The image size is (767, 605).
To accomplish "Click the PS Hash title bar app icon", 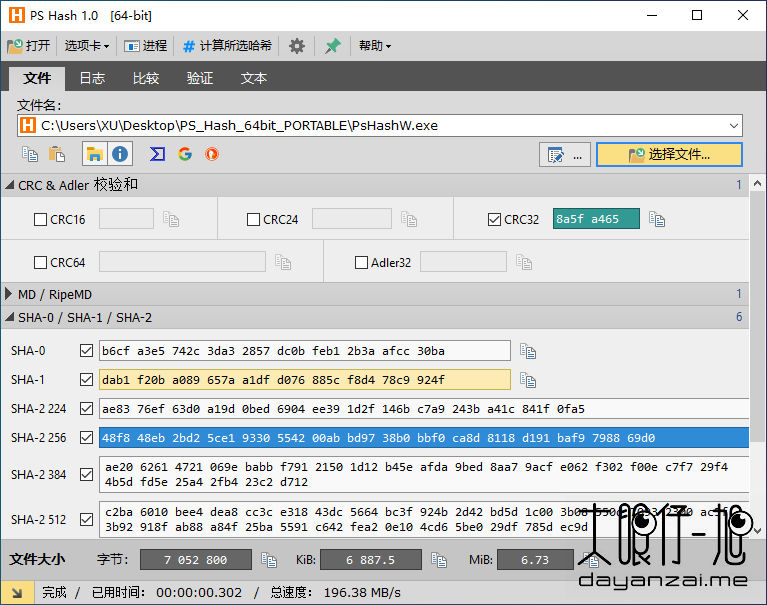I will point(17,15).
